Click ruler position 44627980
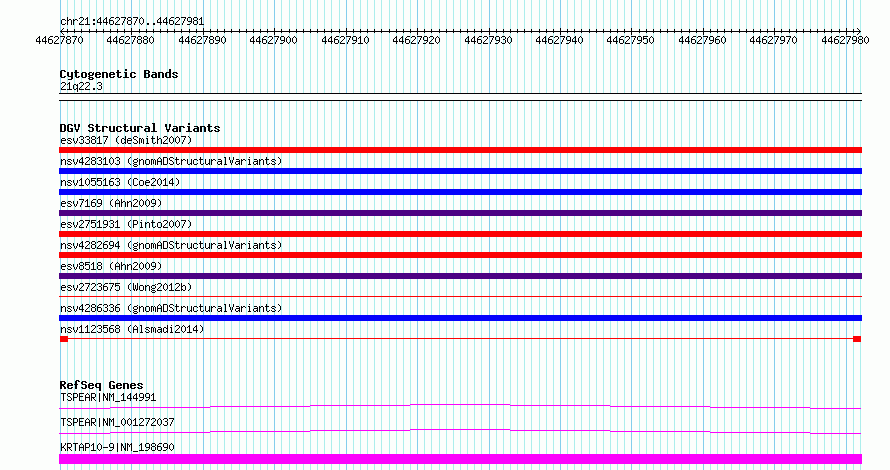 [845, 40]
